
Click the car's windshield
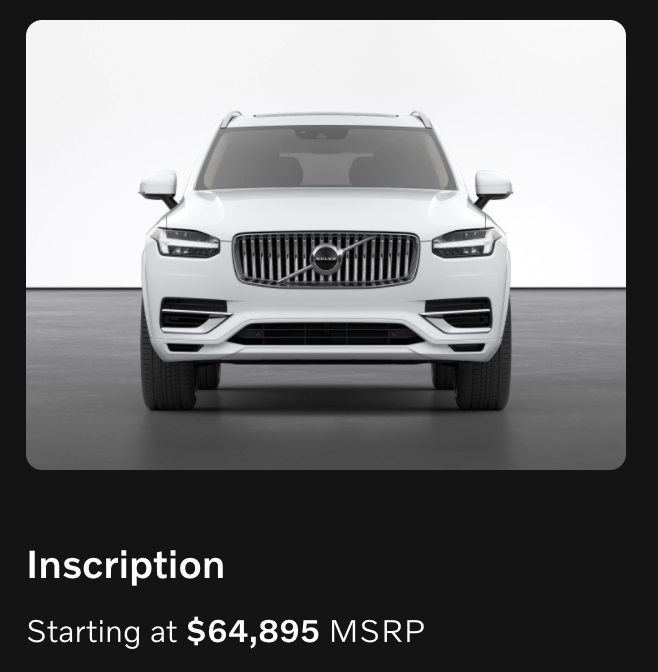pos(326,158)
